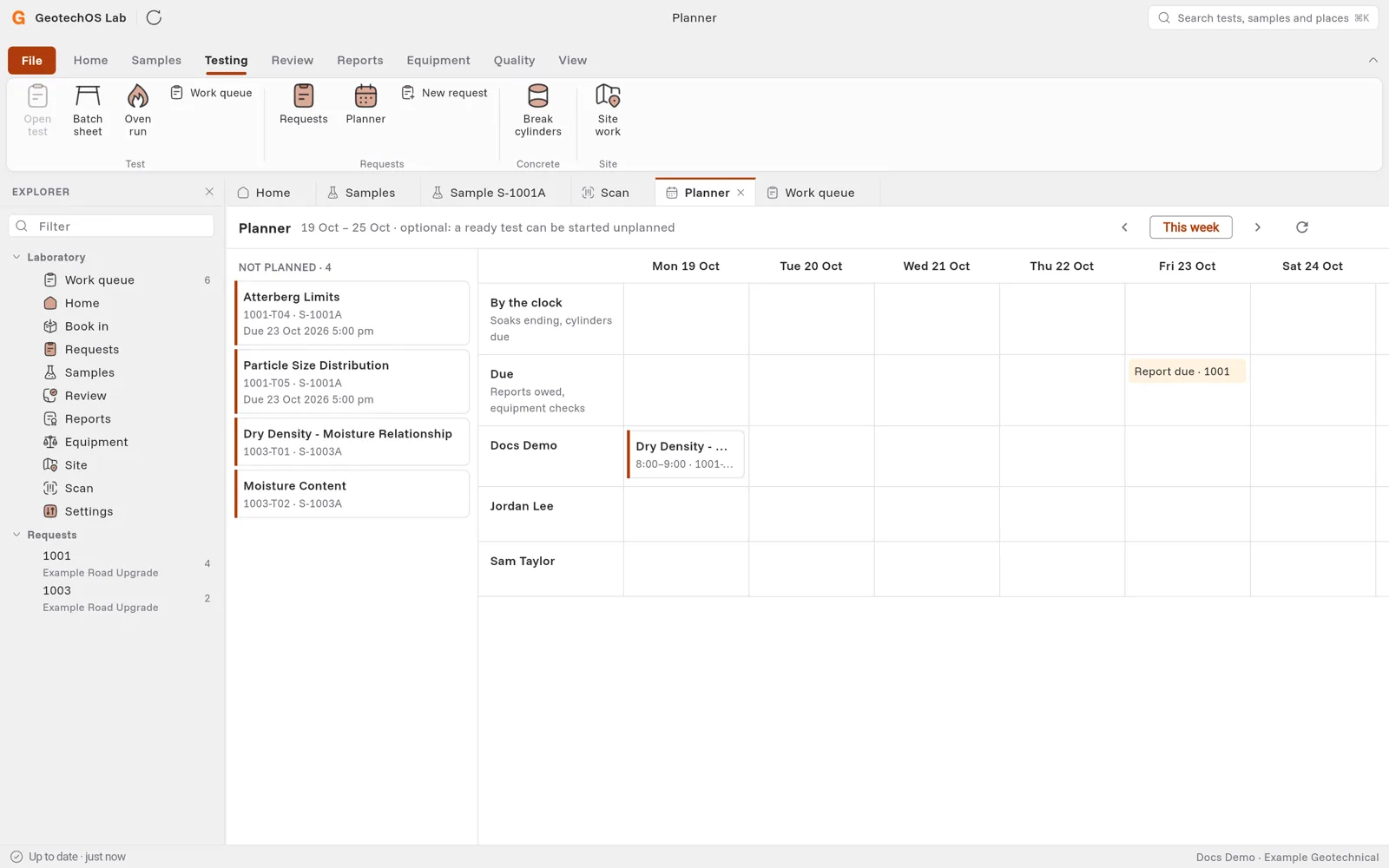Create a New request

click(x=444, y=93)
